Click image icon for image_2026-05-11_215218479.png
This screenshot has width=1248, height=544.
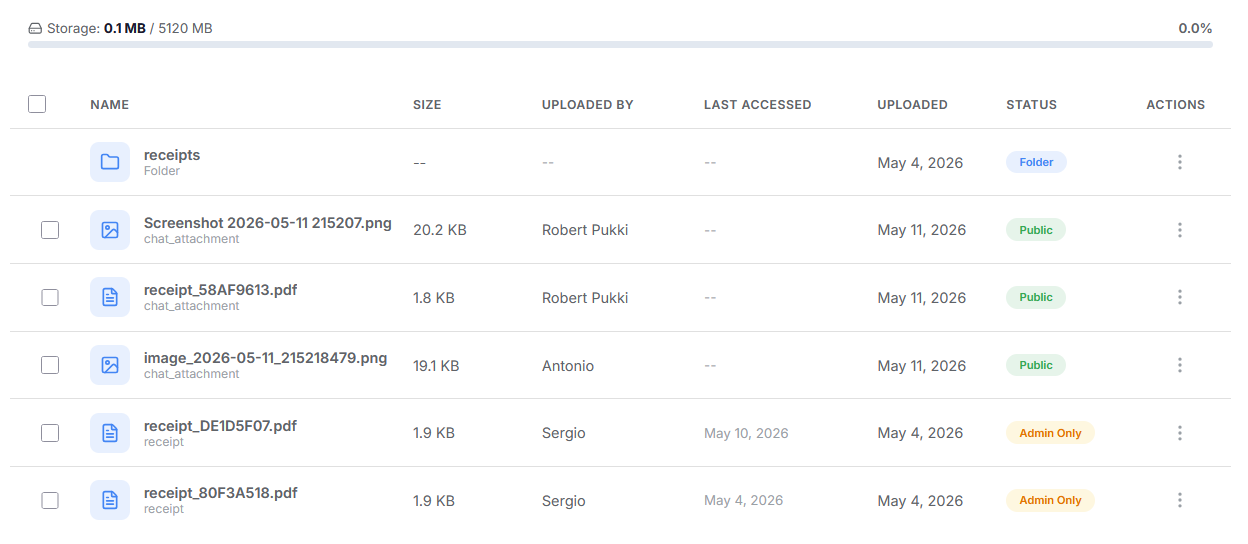(x=110, y=365)
